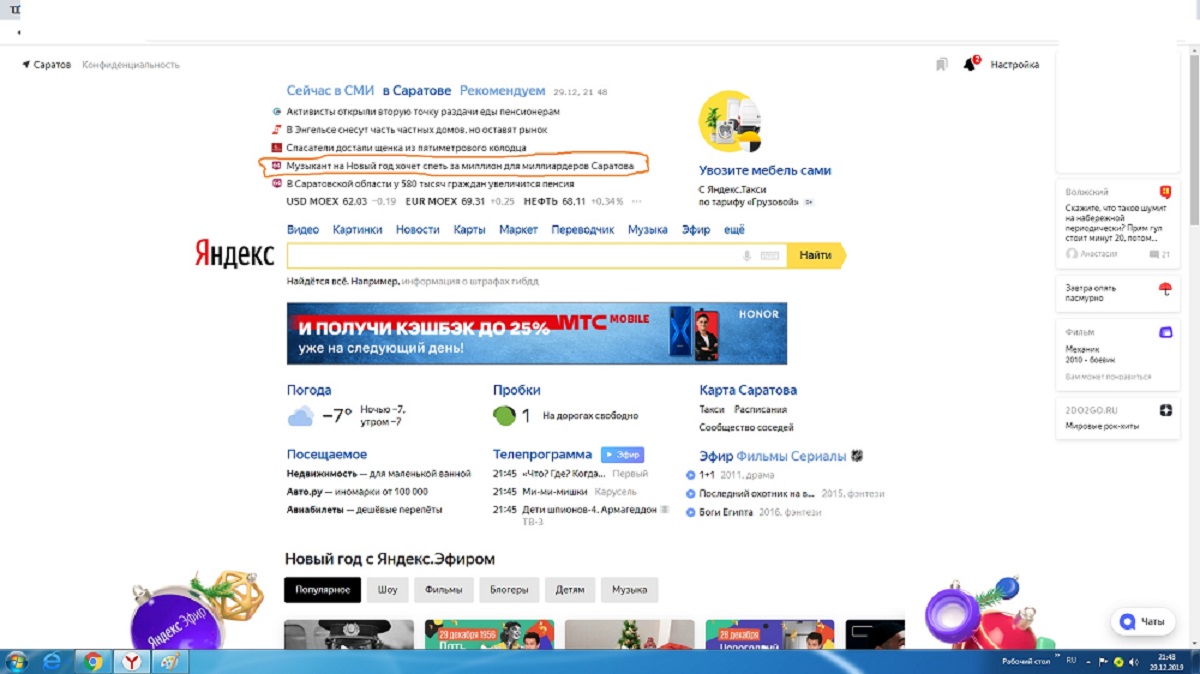Open the Конфиденциальность link

131,64
